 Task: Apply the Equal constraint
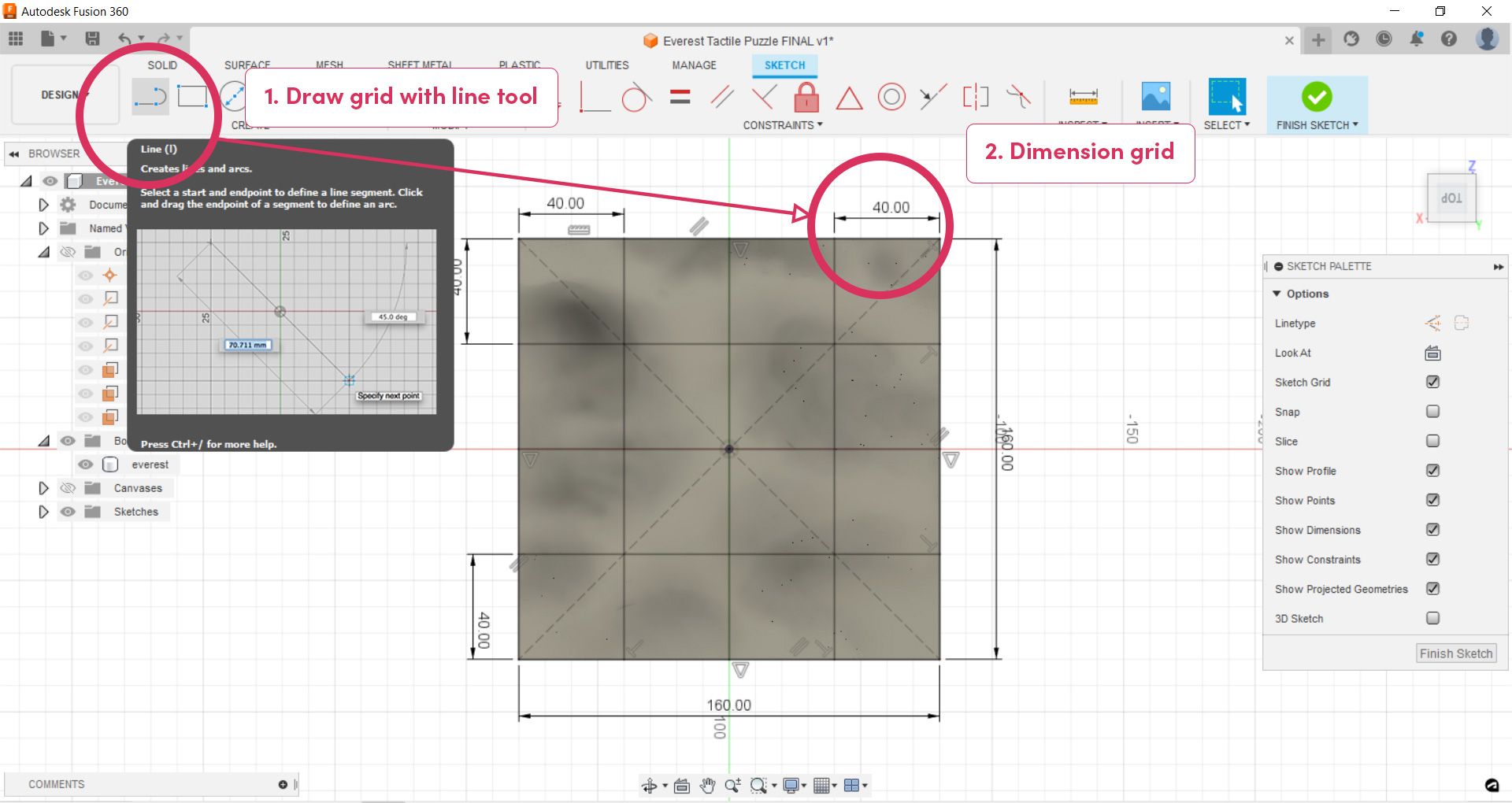pyautogui.click(x=680, y=98)
